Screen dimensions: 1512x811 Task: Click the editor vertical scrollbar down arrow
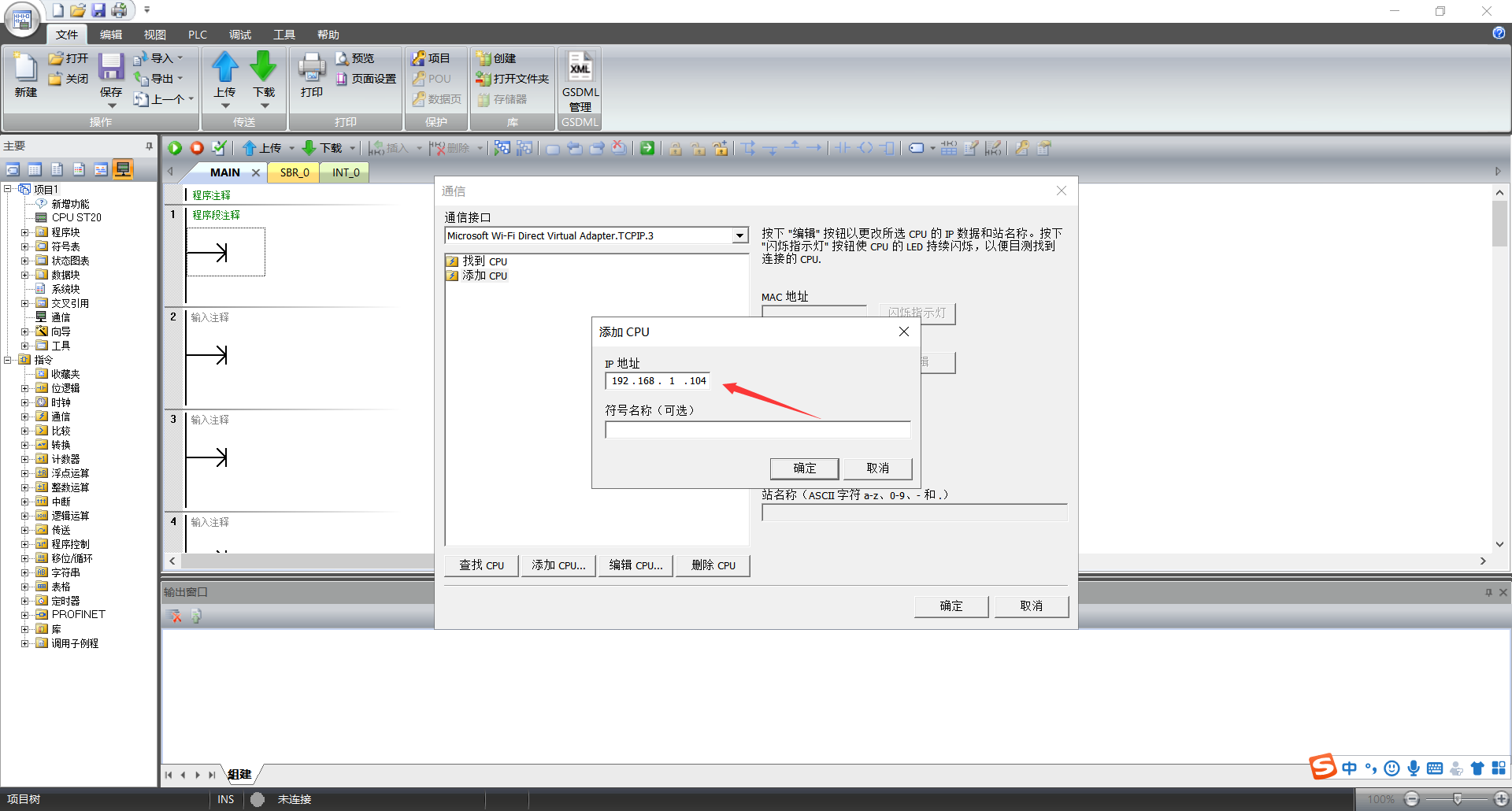coord(1499,544)
